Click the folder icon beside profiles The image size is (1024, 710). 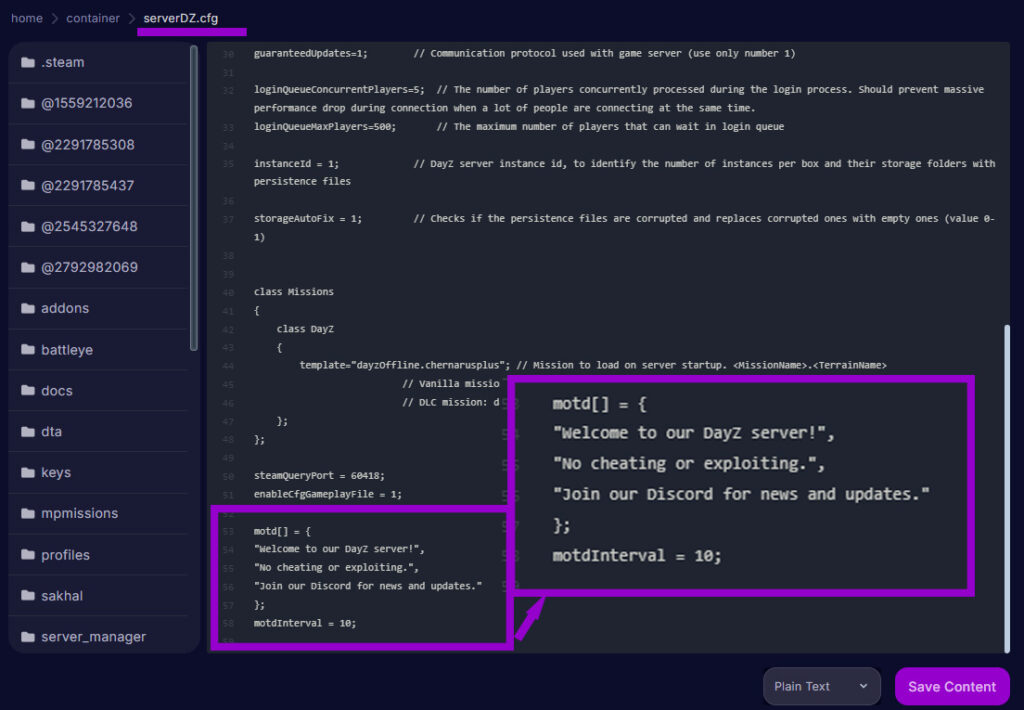pyautogui.click(x=27, y=554)
